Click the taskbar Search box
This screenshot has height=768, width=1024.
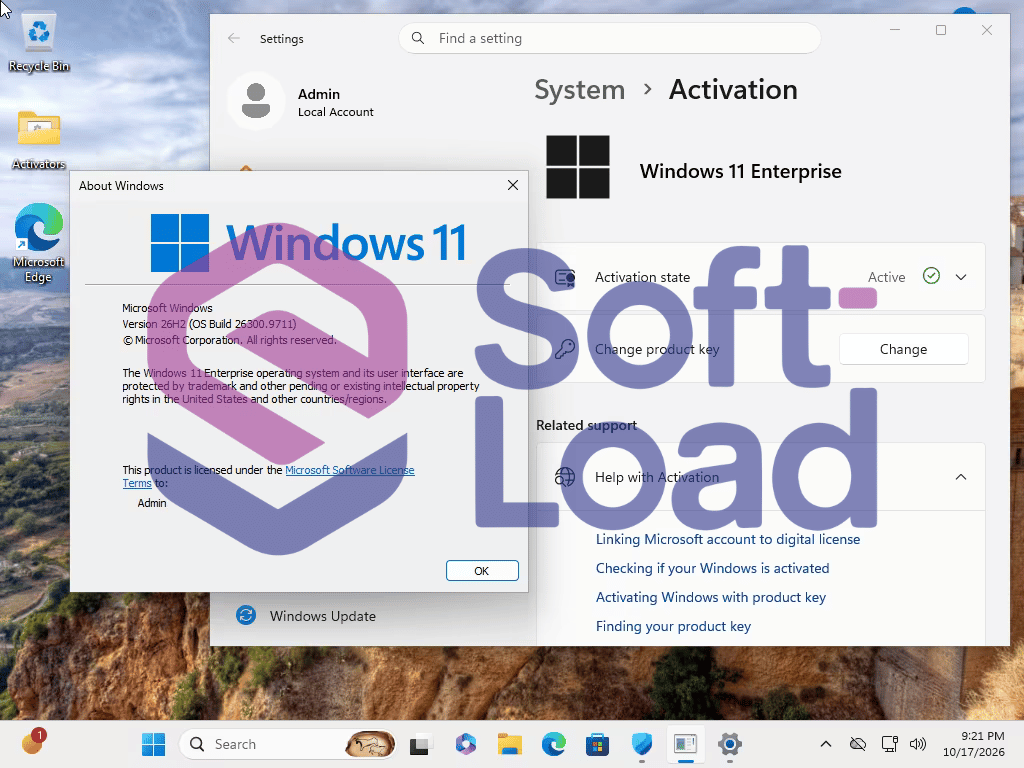point(287,744)
